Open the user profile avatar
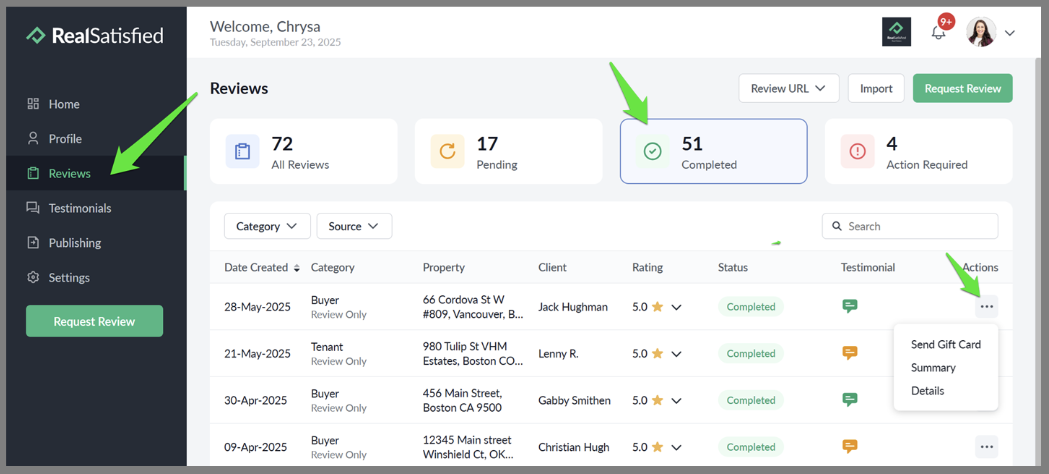The image size is (1049, 474). pyautogui.click(x=981, y=32)
